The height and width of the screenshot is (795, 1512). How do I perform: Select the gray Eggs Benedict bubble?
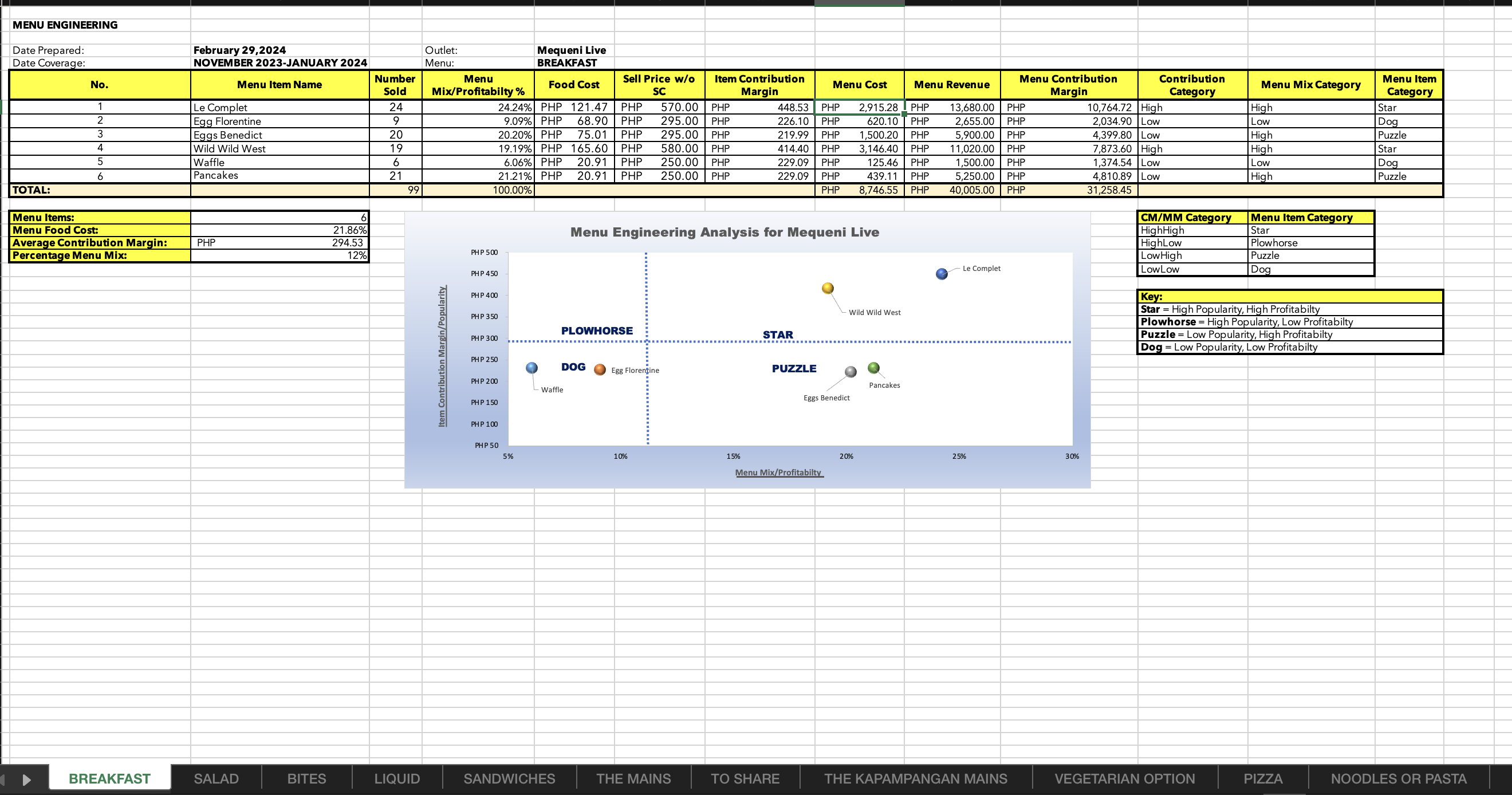pyautogui.click(x=850, y=372)
